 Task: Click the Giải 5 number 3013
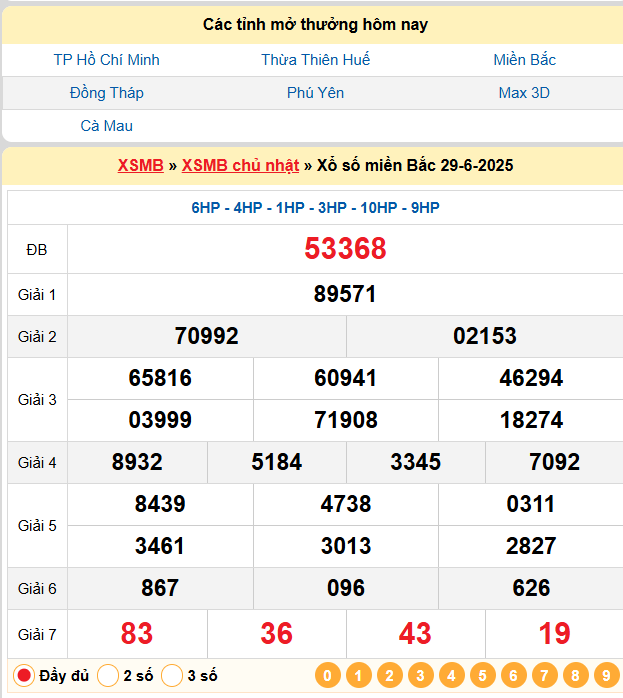click(x=346, y=546)
